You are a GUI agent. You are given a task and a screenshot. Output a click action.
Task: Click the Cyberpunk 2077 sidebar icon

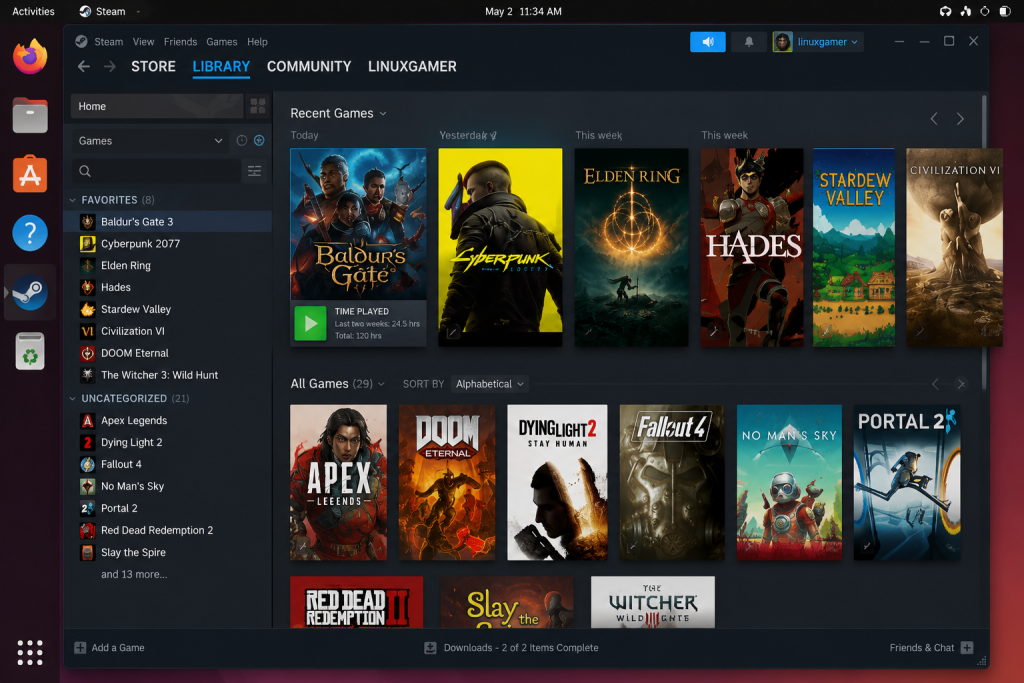point(88,244)
